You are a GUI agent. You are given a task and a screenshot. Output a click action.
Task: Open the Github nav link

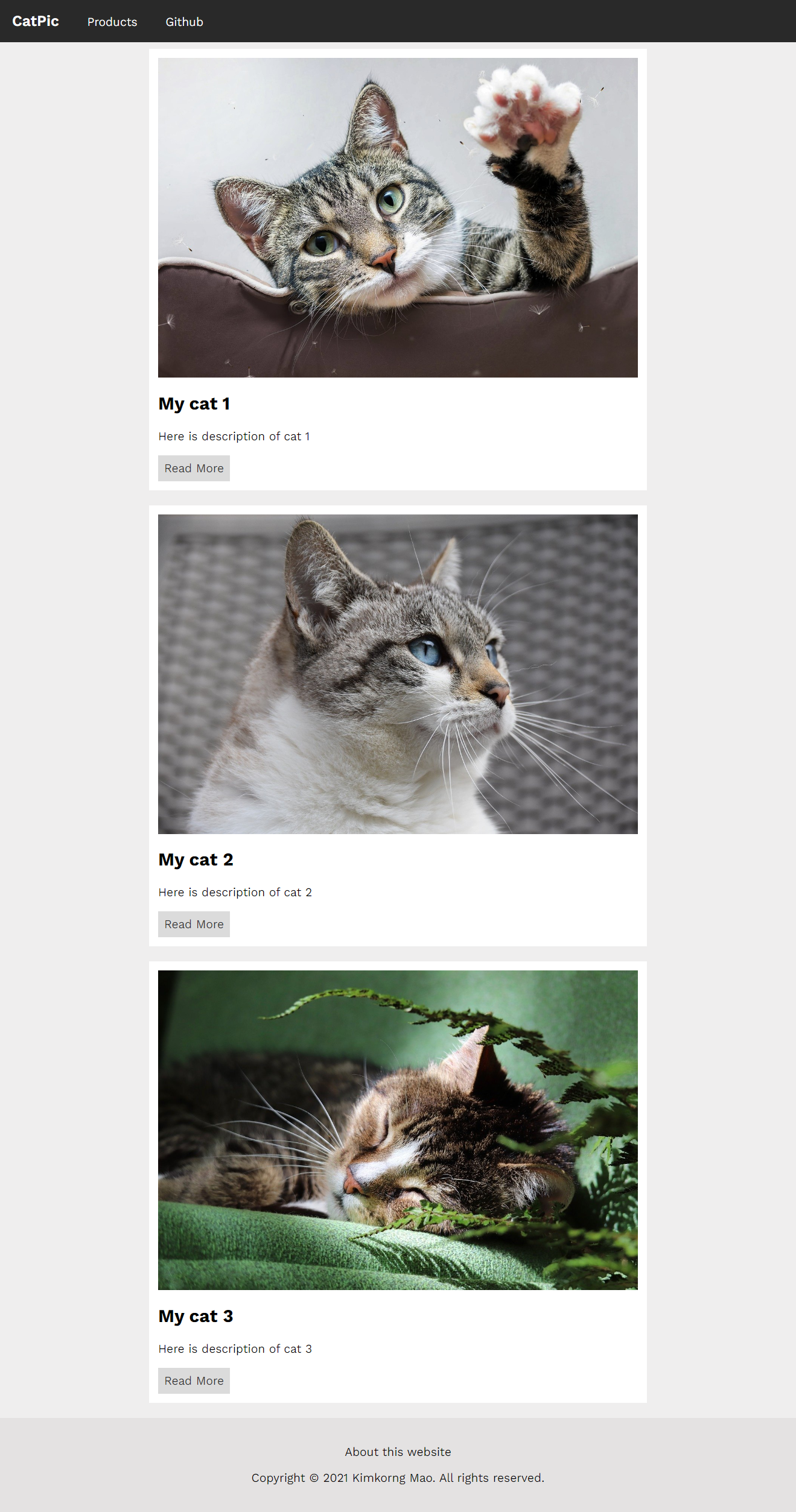[184, 22]
